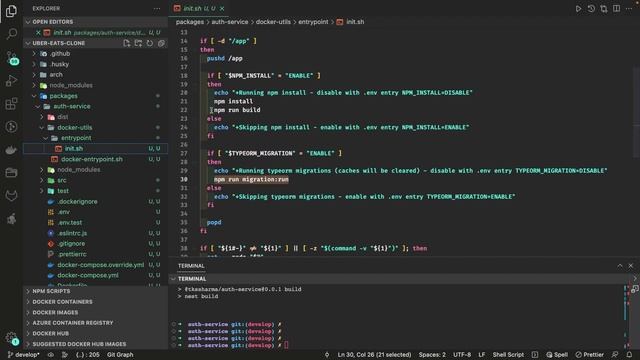Open Source Control view with badge
The width and height of the screenshot is (640, 360).
coord(11,58)
